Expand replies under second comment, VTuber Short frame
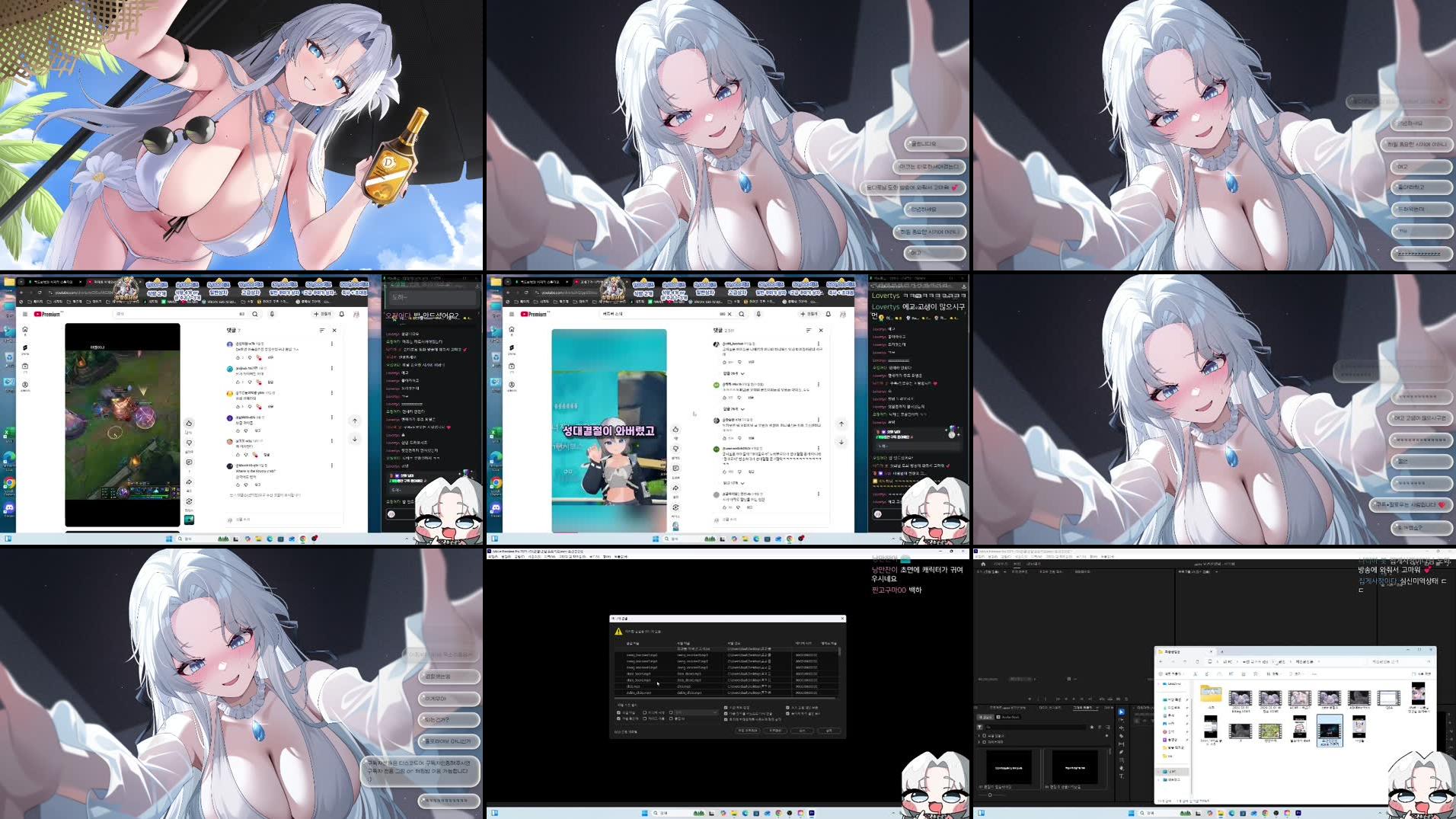The width and height of the screenshot is (1456, 819). click(733, 409)
